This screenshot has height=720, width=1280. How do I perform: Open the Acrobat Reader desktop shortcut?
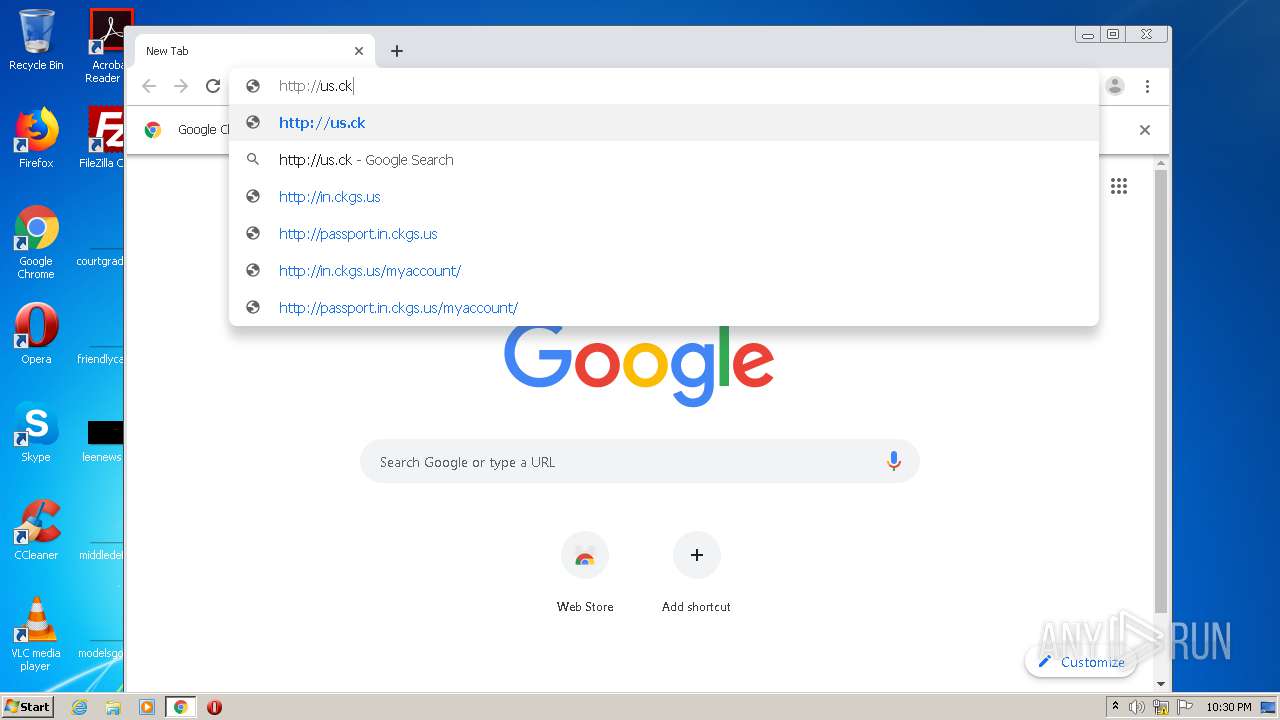pos(108,46)
